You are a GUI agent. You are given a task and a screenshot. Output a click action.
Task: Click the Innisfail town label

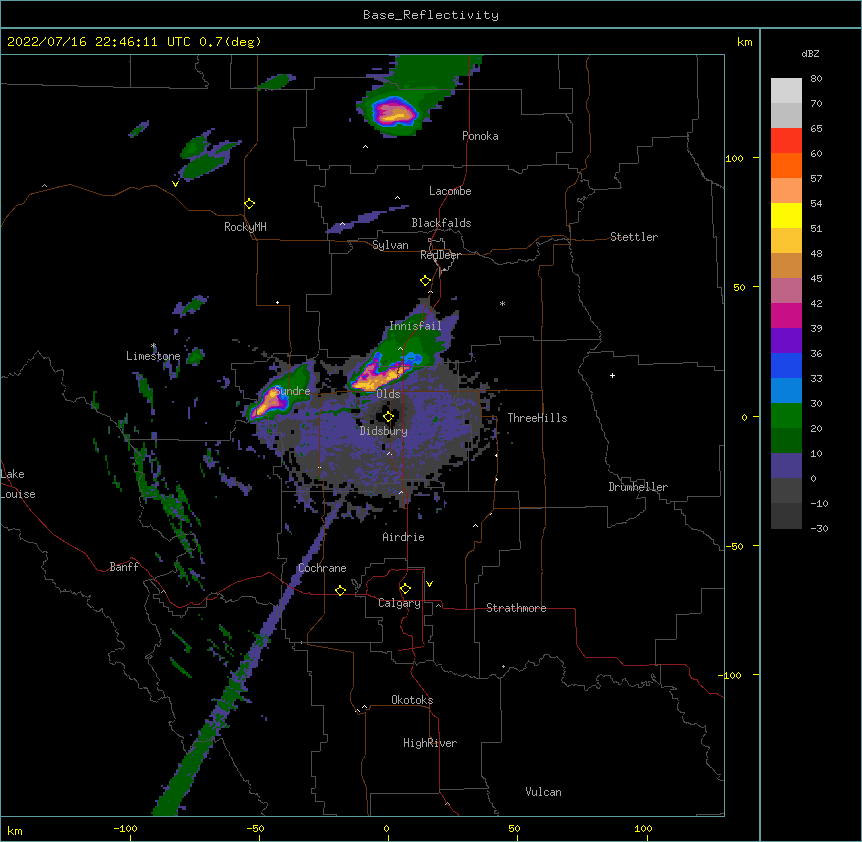tap(415, 326)
